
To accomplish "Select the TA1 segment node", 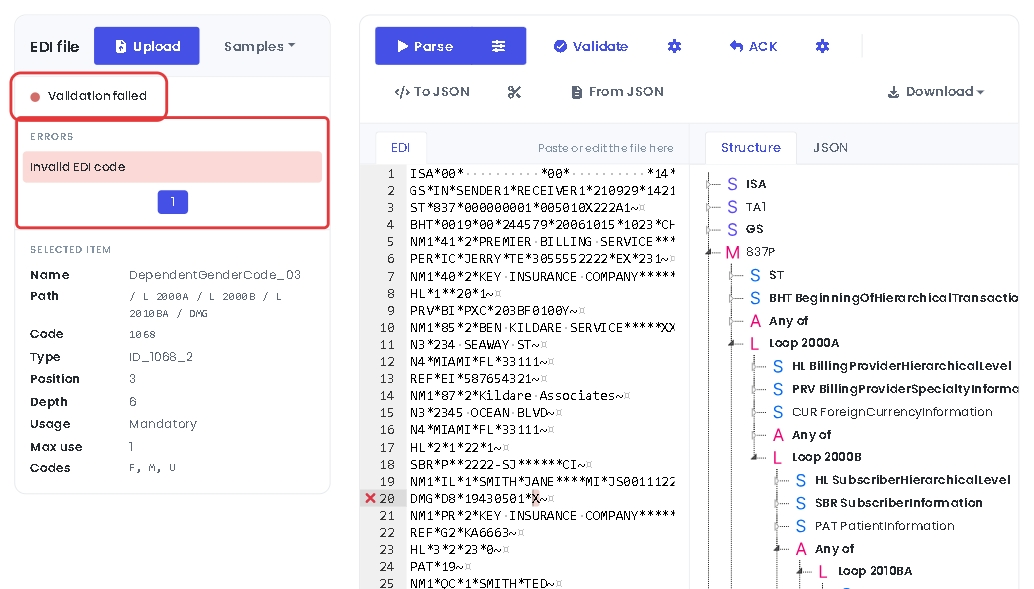I will 756,207.
